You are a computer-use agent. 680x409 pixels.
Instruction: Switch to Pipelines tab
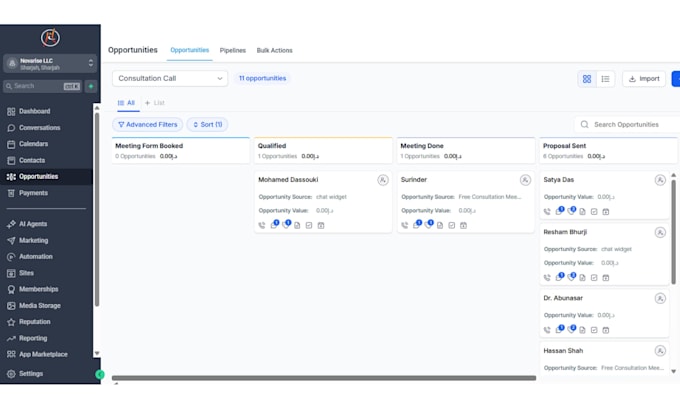coord(232,51)
